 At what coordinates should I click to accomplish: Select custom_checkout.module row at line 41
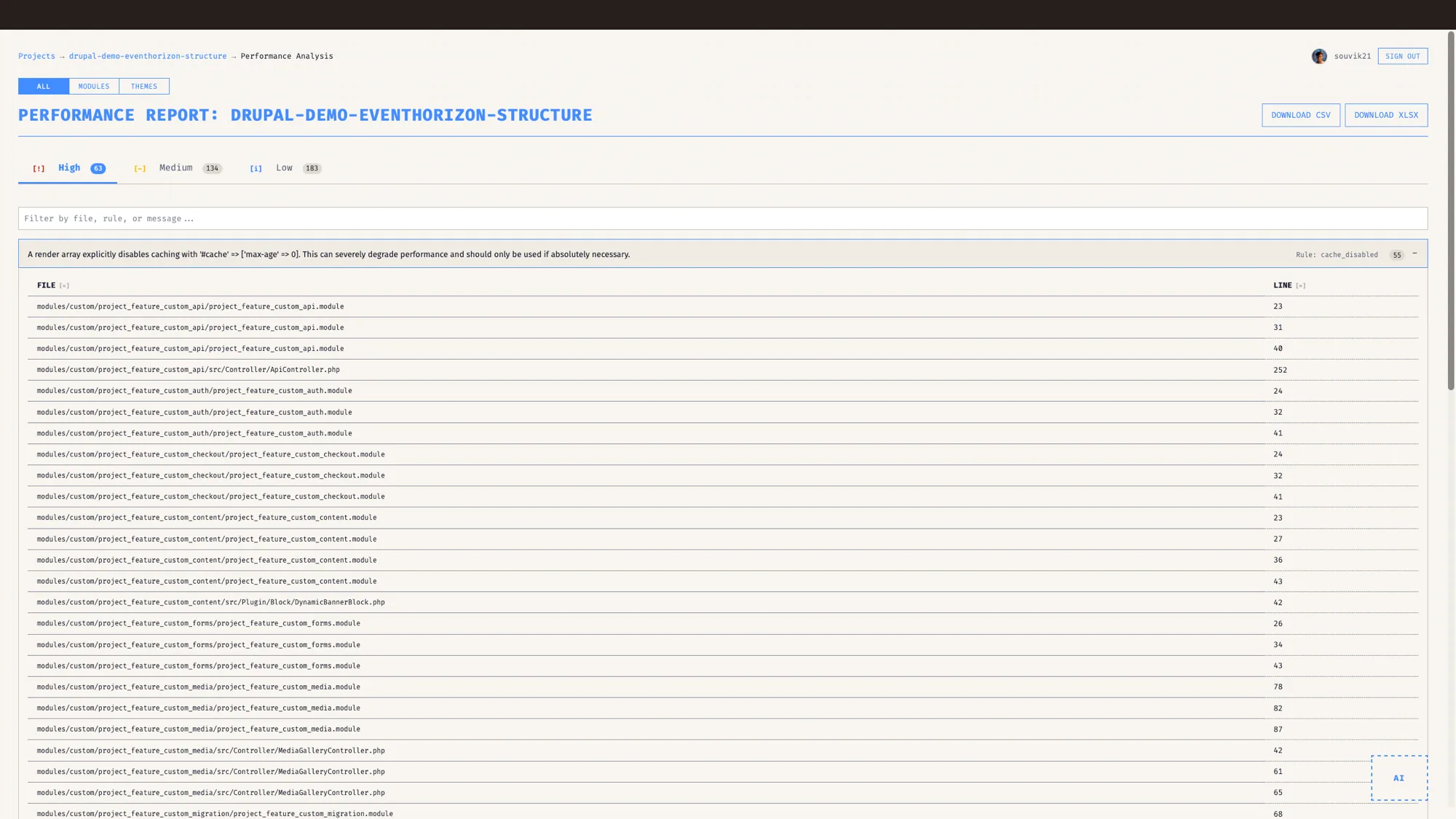(723, 496)
